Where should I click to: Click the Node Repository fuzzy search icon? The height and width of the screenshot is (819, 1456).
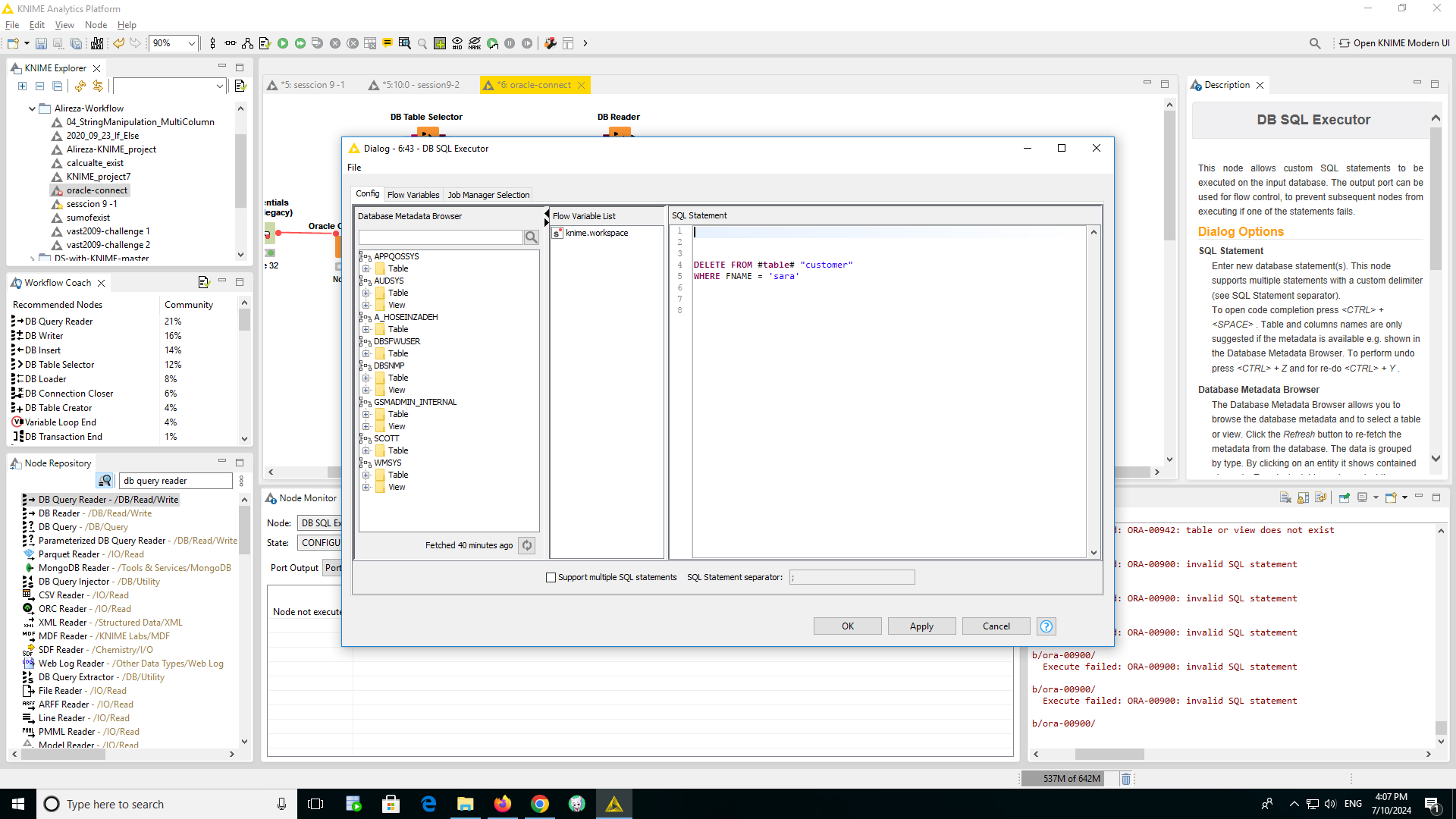[105, 481]
